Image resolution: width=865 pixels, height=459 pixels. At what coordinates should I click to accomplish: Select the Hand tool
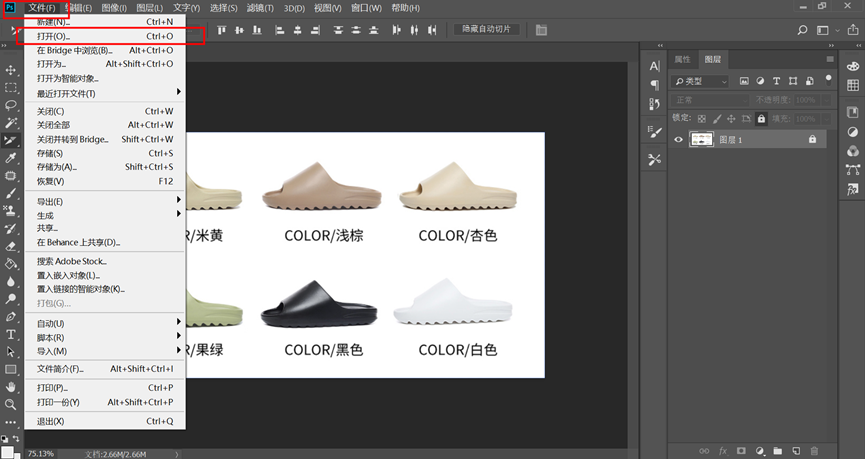click(x=11, y=386)
